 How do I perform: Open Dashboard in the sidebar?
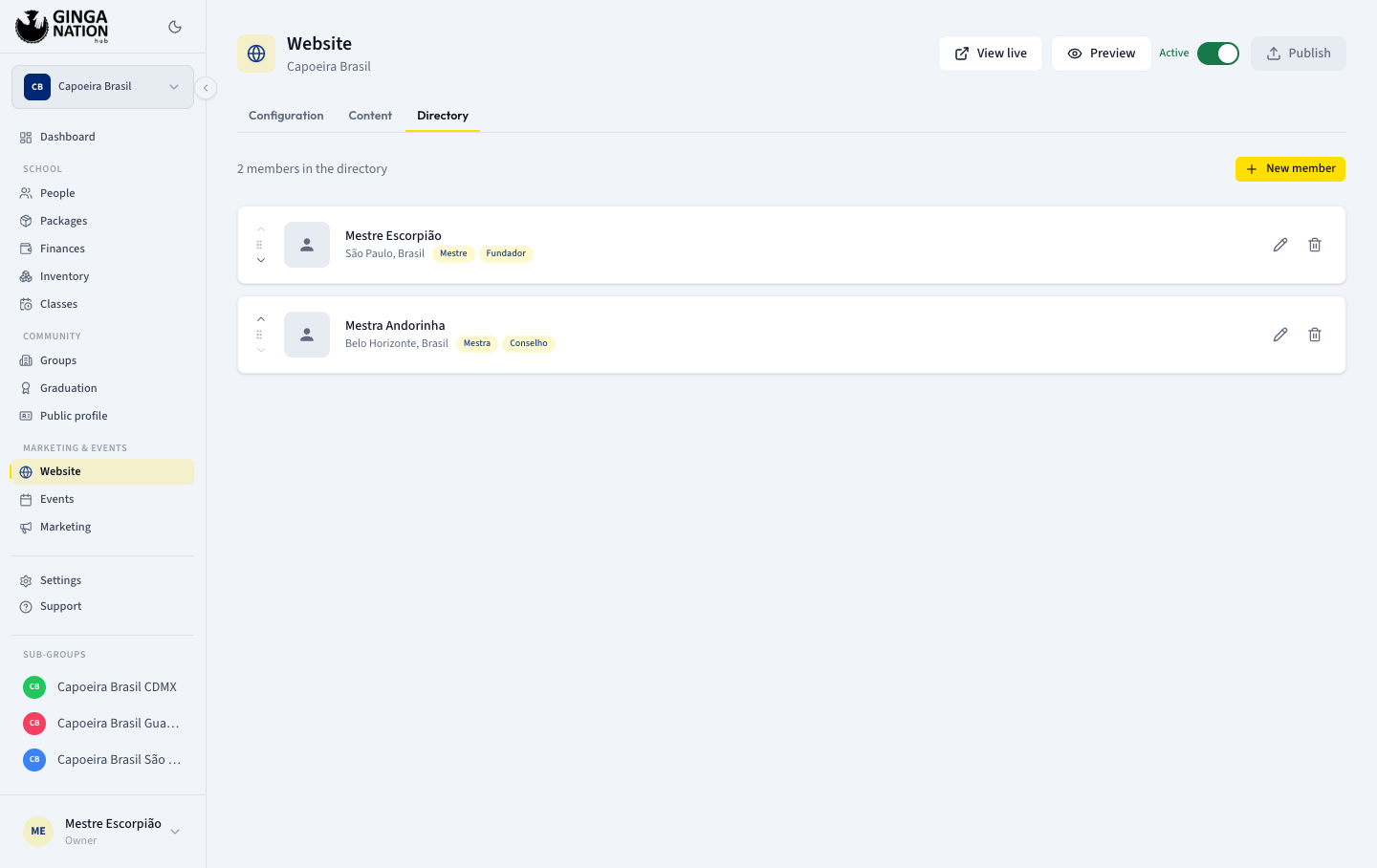[102, 137]
